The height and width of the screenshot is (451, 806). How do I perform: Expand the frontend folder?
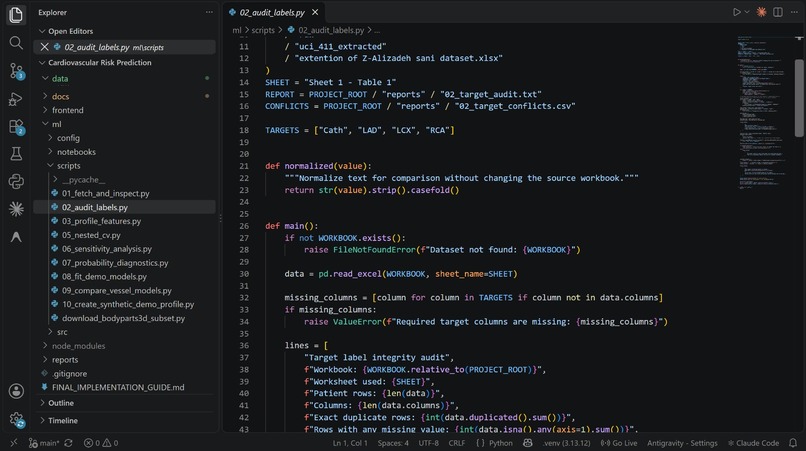point(45,110)
